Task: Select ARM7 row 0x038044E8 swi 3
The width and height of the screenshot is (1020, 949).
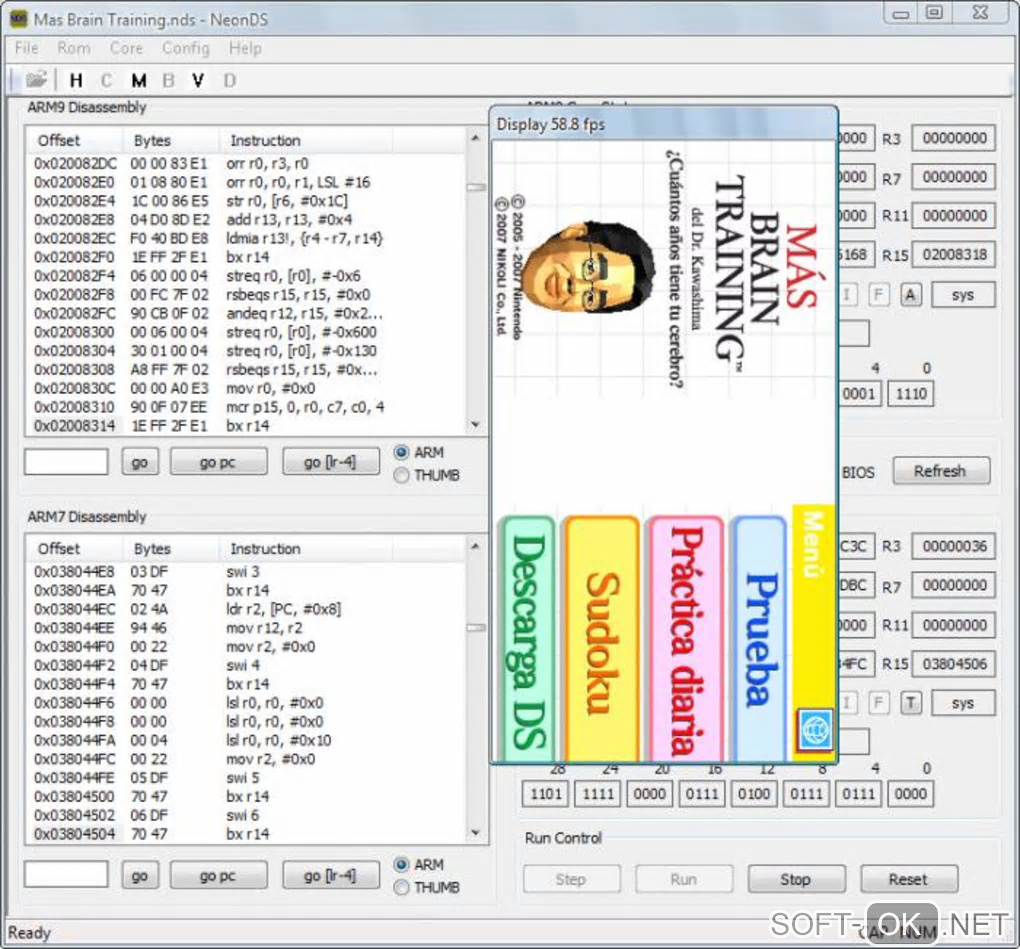Action: click(247, 572)
